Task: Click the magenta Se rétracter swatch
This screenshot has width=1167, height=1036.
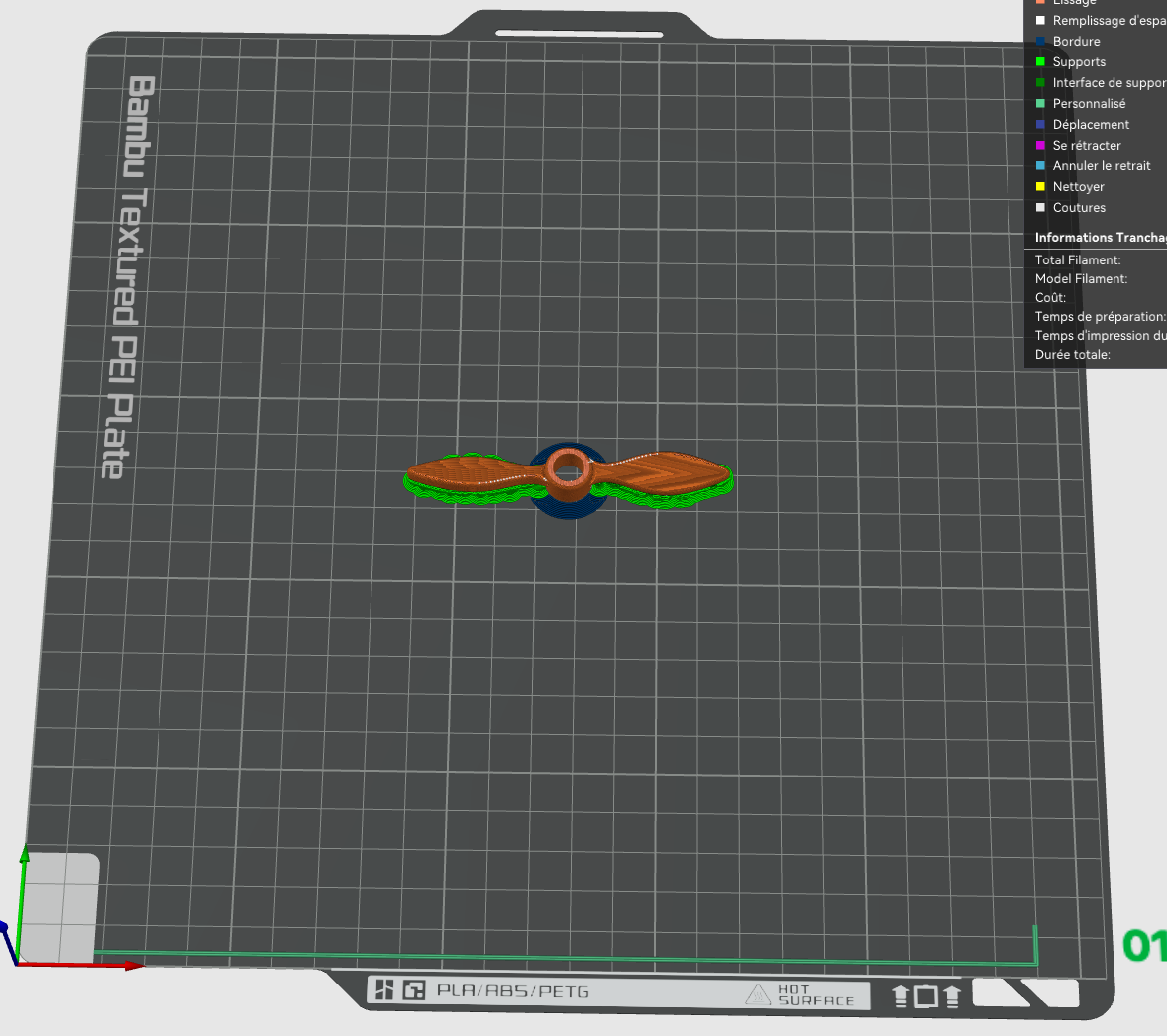Action: [x=1040, y=146]
